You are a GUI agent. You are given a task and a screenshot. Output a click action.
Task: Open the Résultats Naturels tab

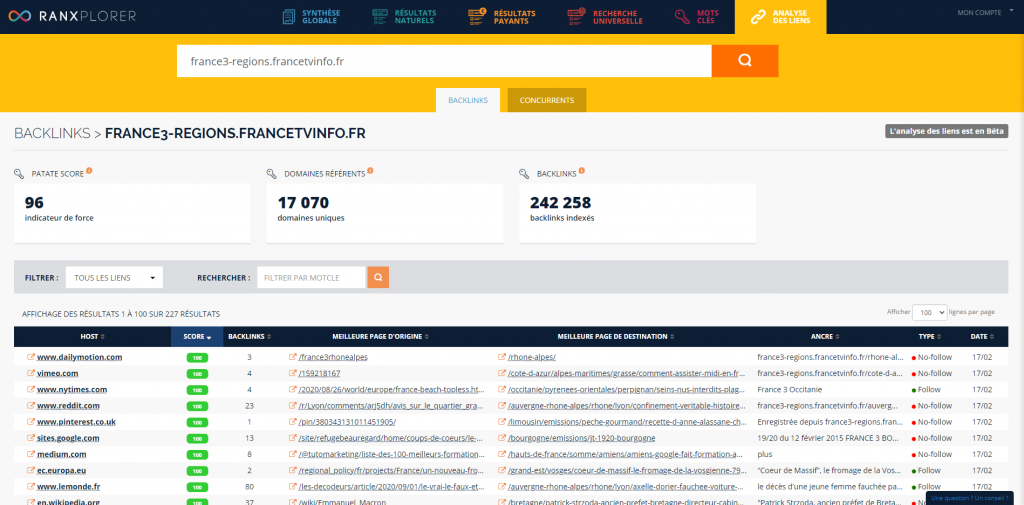click(x=404, y=17)
